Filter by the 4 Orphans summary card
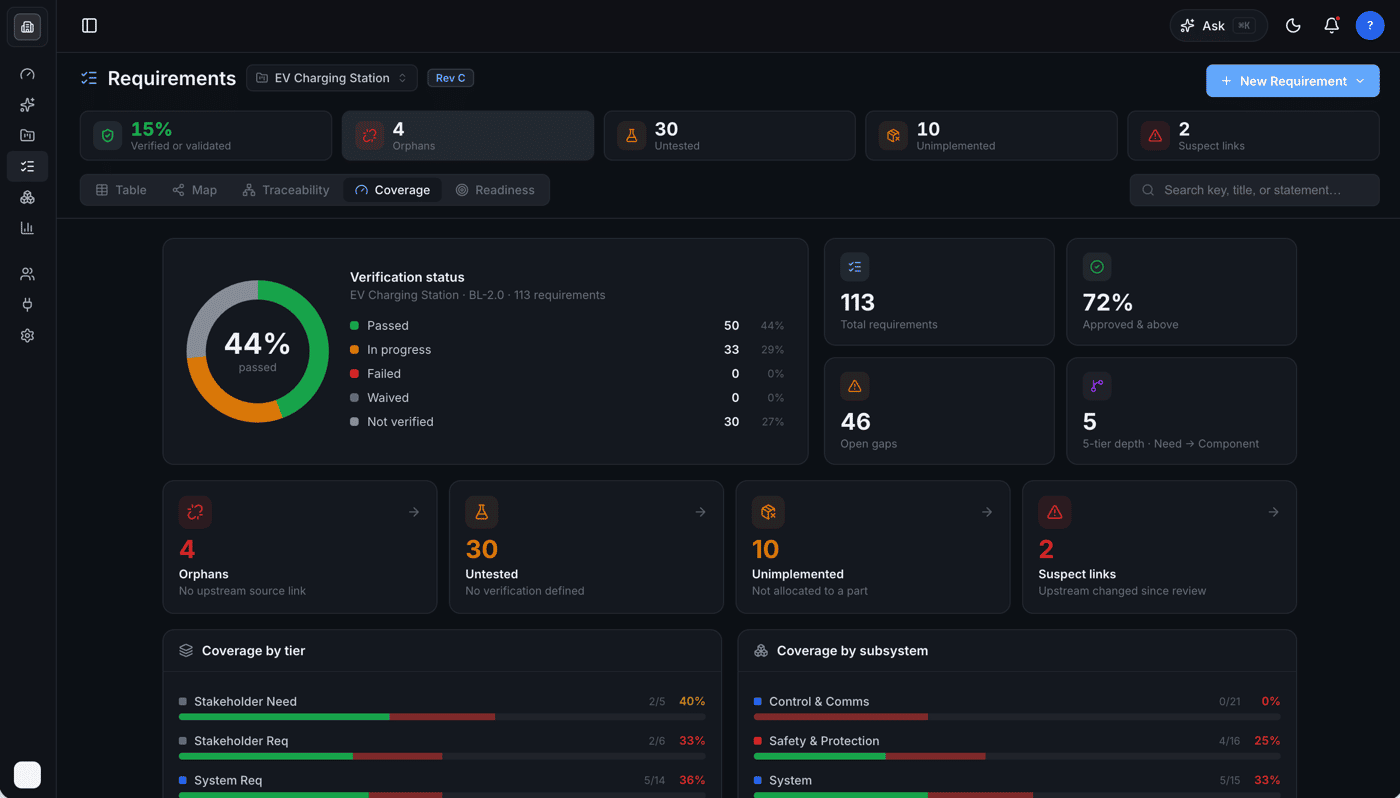 pos(468,136)
